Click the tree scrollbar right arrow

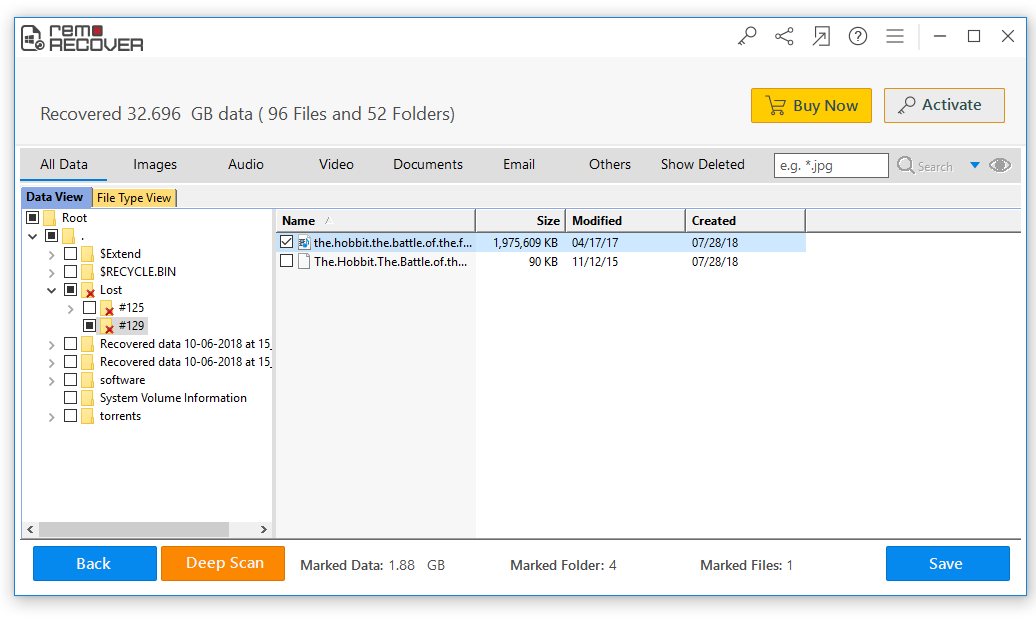(x=264, y=529)
